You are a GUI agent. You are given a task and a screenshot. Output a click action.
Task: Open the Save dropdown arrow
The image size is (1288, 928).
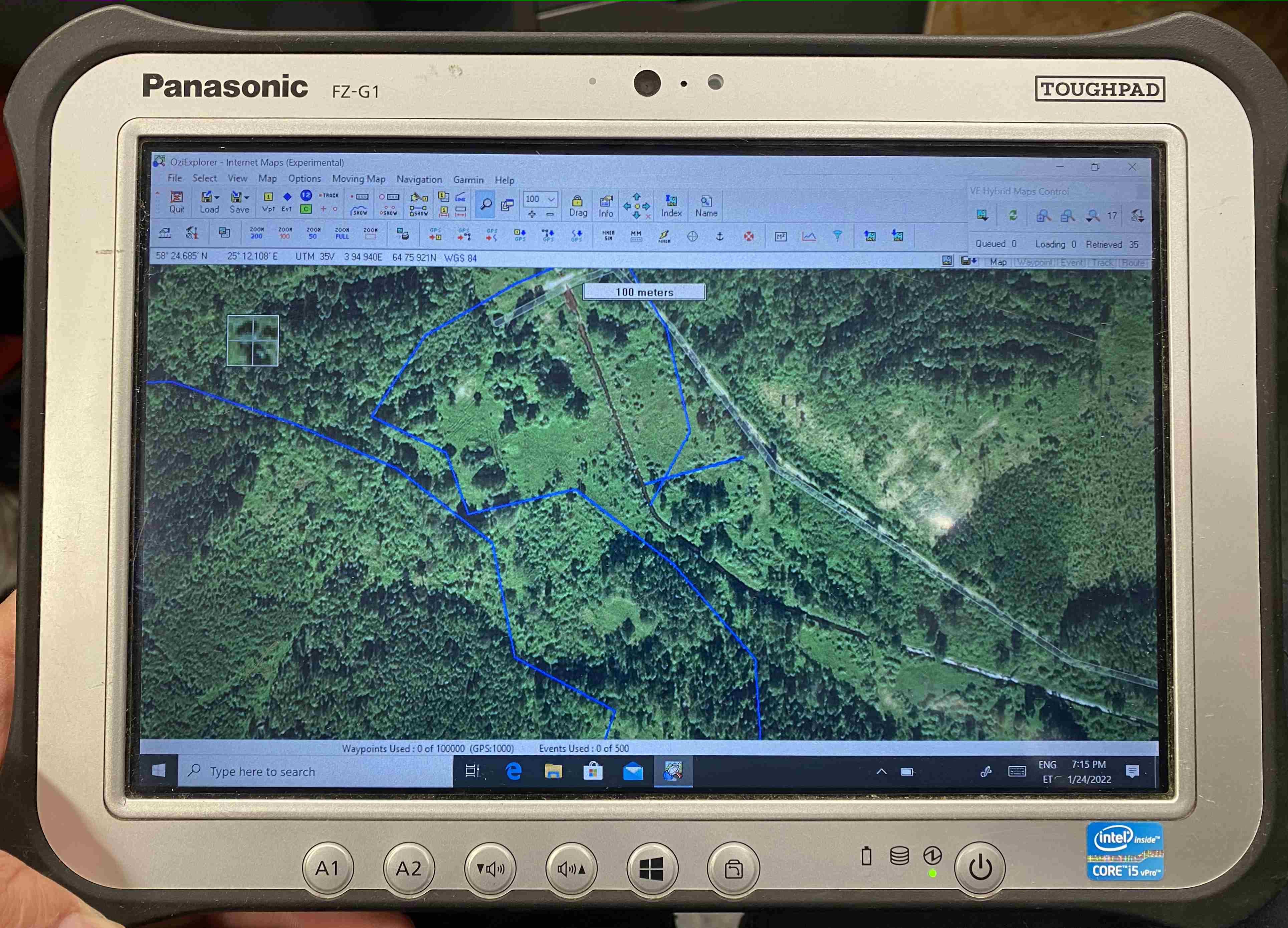point(246,198)
